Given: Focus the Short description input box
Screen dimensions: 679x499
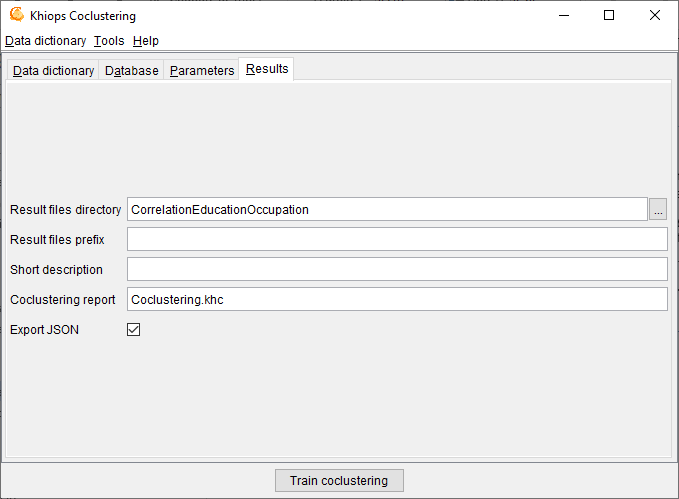Looking at the screenshot, I should pyautogui.click(x=396, y=270).
